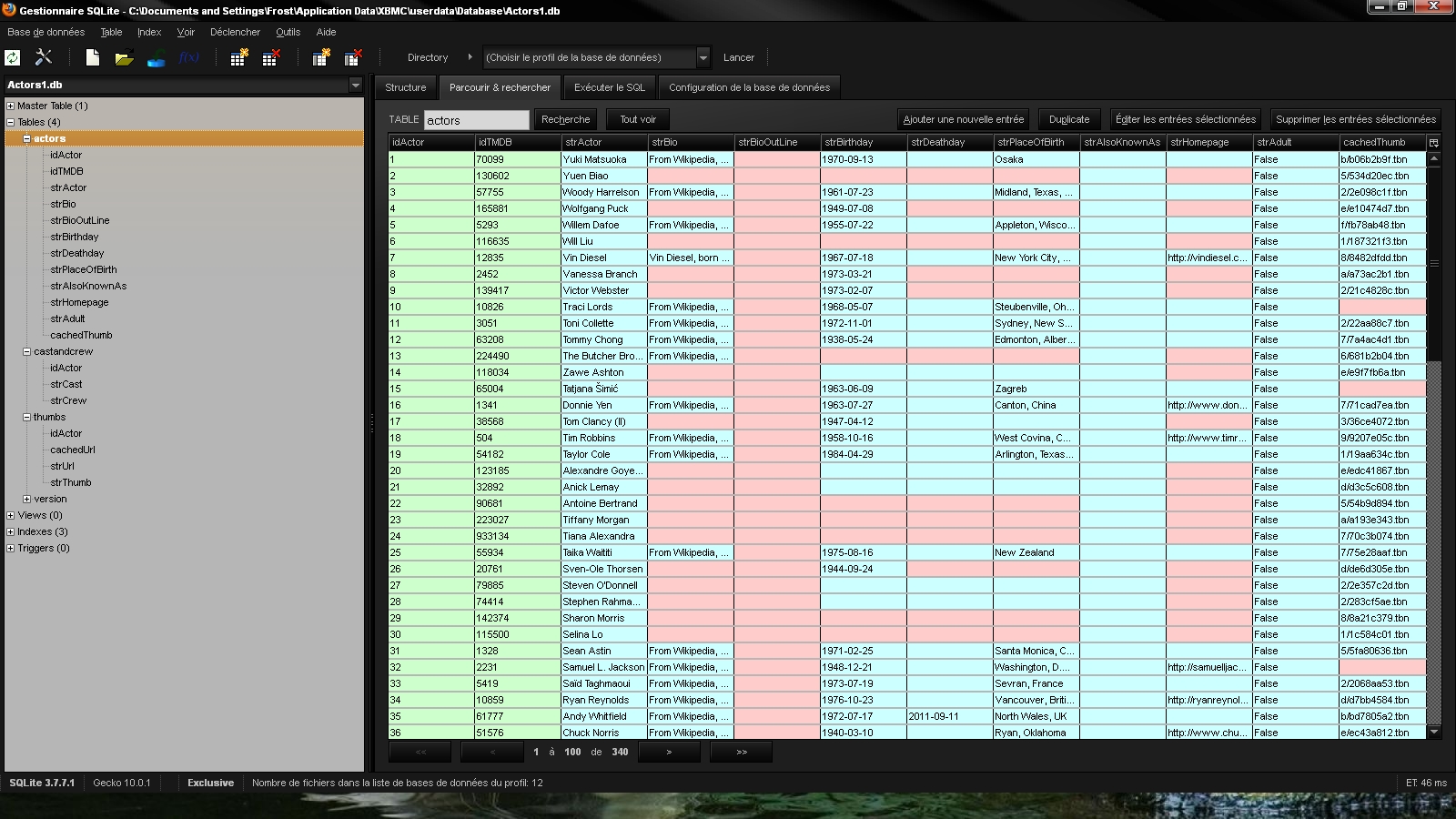Open the database profile dropdown
This screenshot has height=819, width=1456.
pos(703,57)
